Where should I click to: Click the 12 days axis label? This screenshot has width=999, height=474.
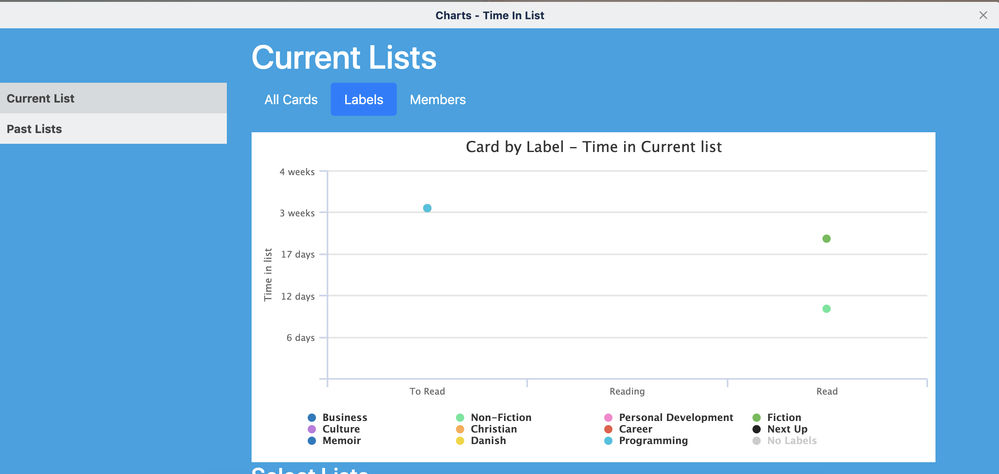pos(297,296)
